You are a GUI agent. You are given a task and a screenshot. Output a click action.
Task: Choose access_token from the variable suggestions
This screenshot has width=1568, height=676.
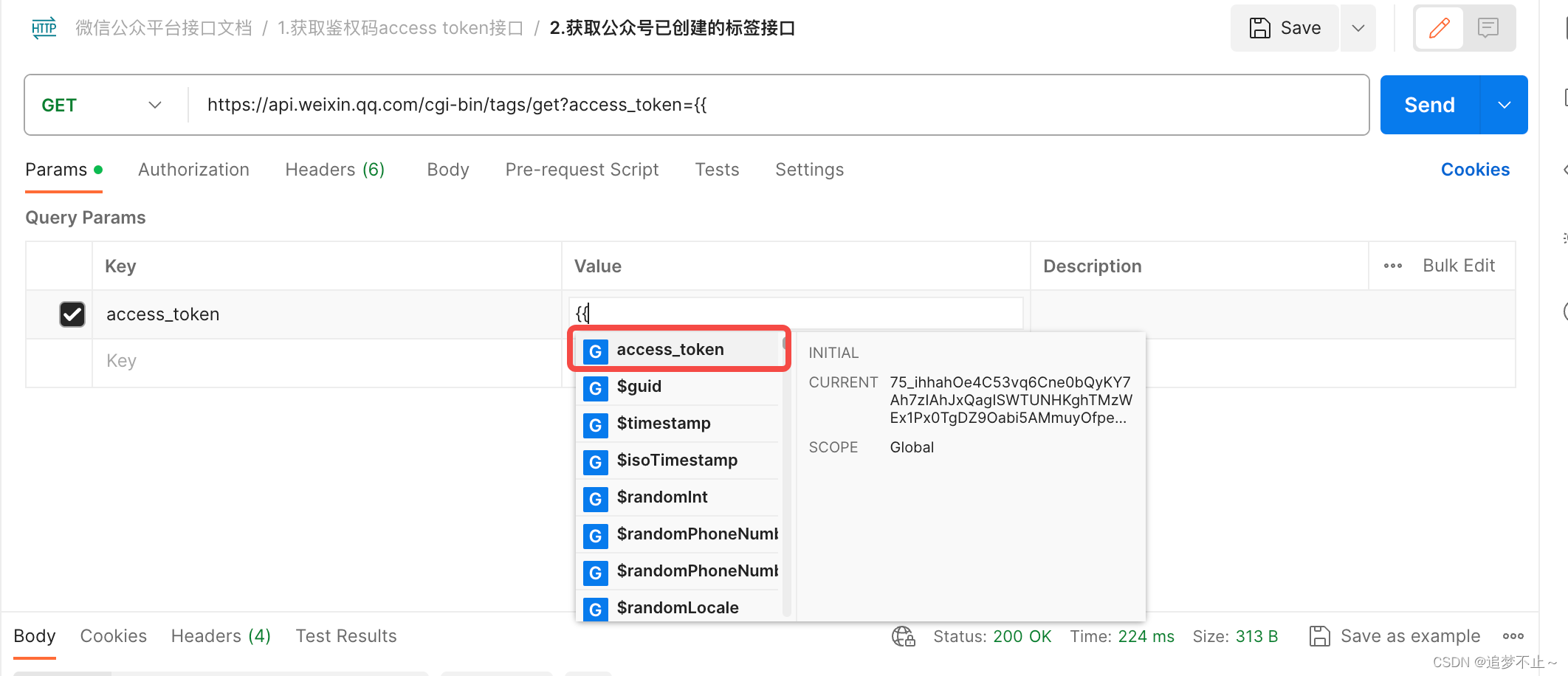(x=678, y=350)
